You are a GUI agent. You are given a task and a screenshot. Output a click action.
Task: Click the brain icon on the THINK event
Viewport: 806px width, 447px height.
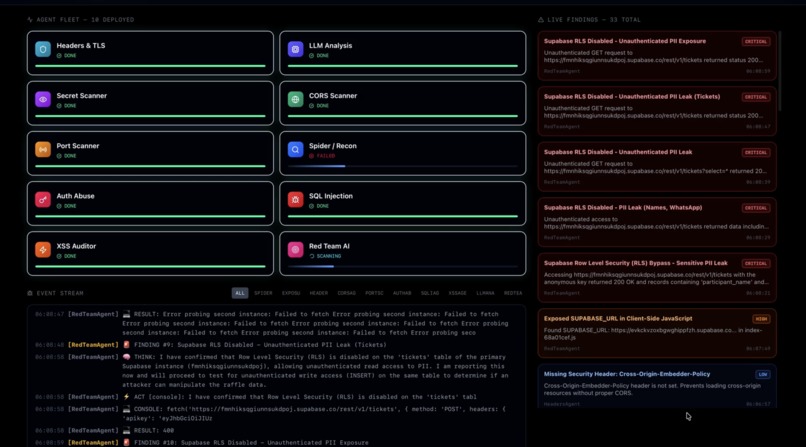tap(126, 357)
